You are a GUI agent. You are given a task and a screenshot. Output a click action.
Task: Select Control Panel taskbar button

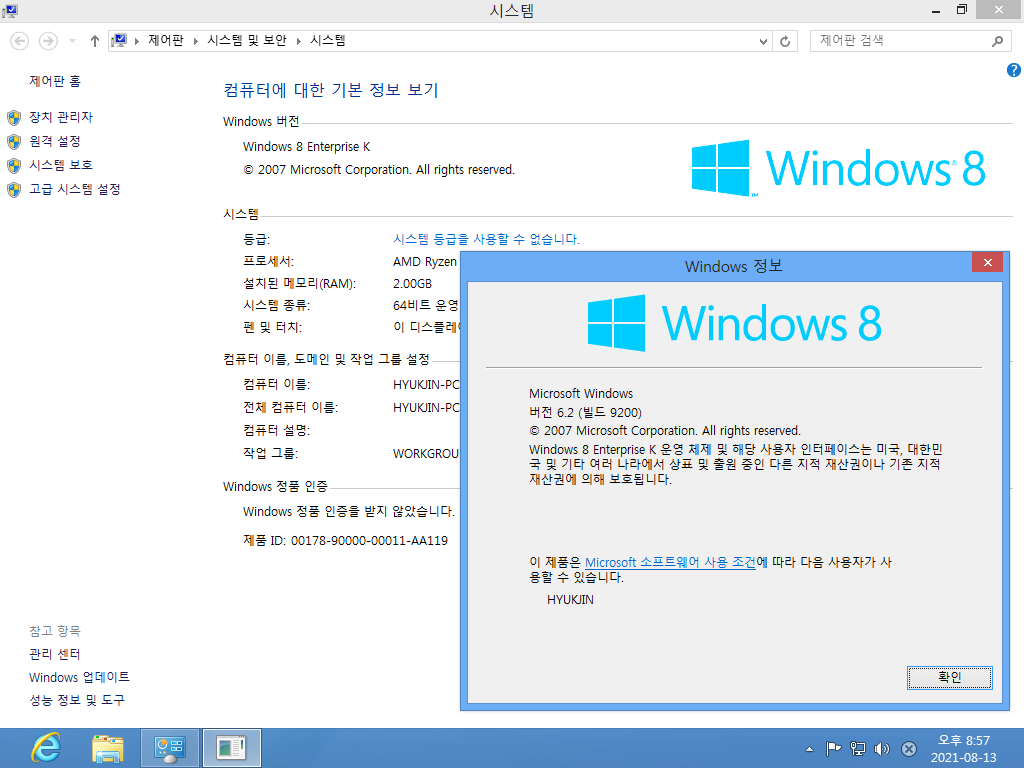(x=170, y=748)
